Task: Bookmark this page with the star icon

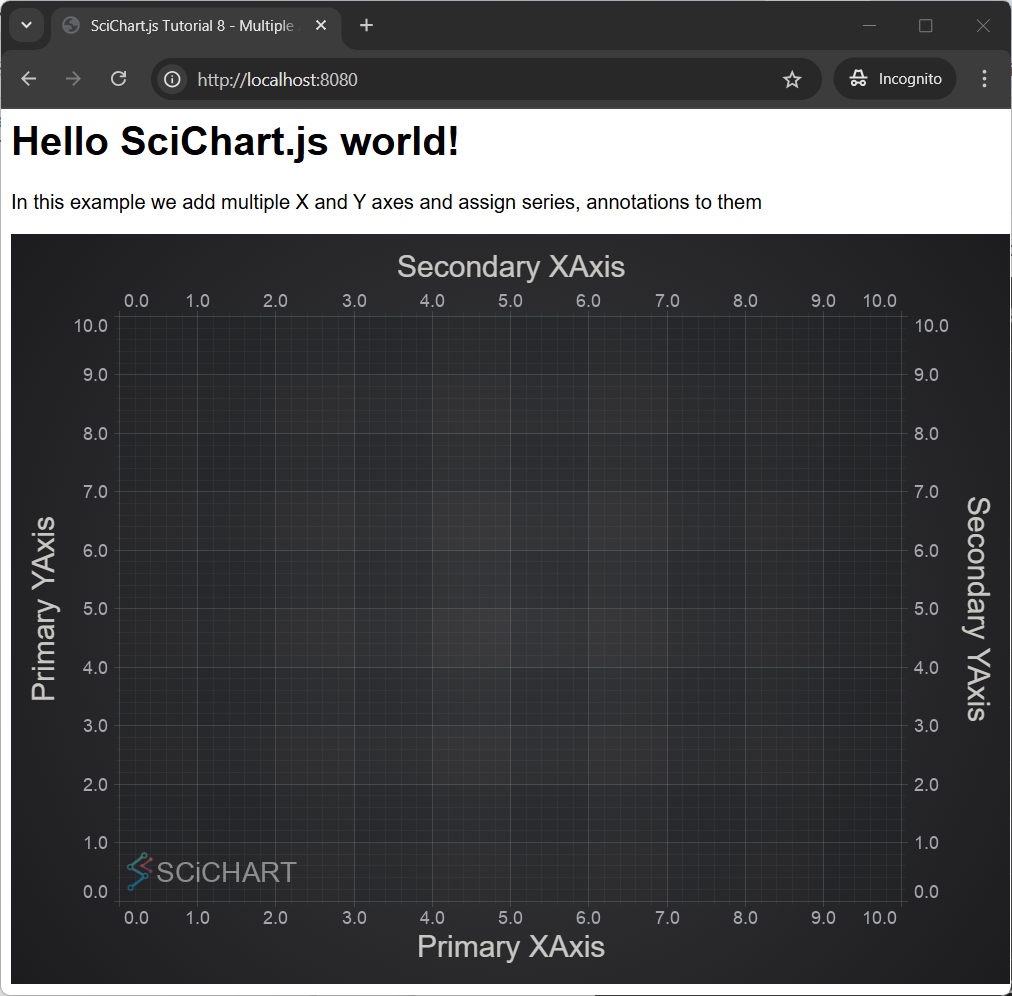Action: coord(792,79)
